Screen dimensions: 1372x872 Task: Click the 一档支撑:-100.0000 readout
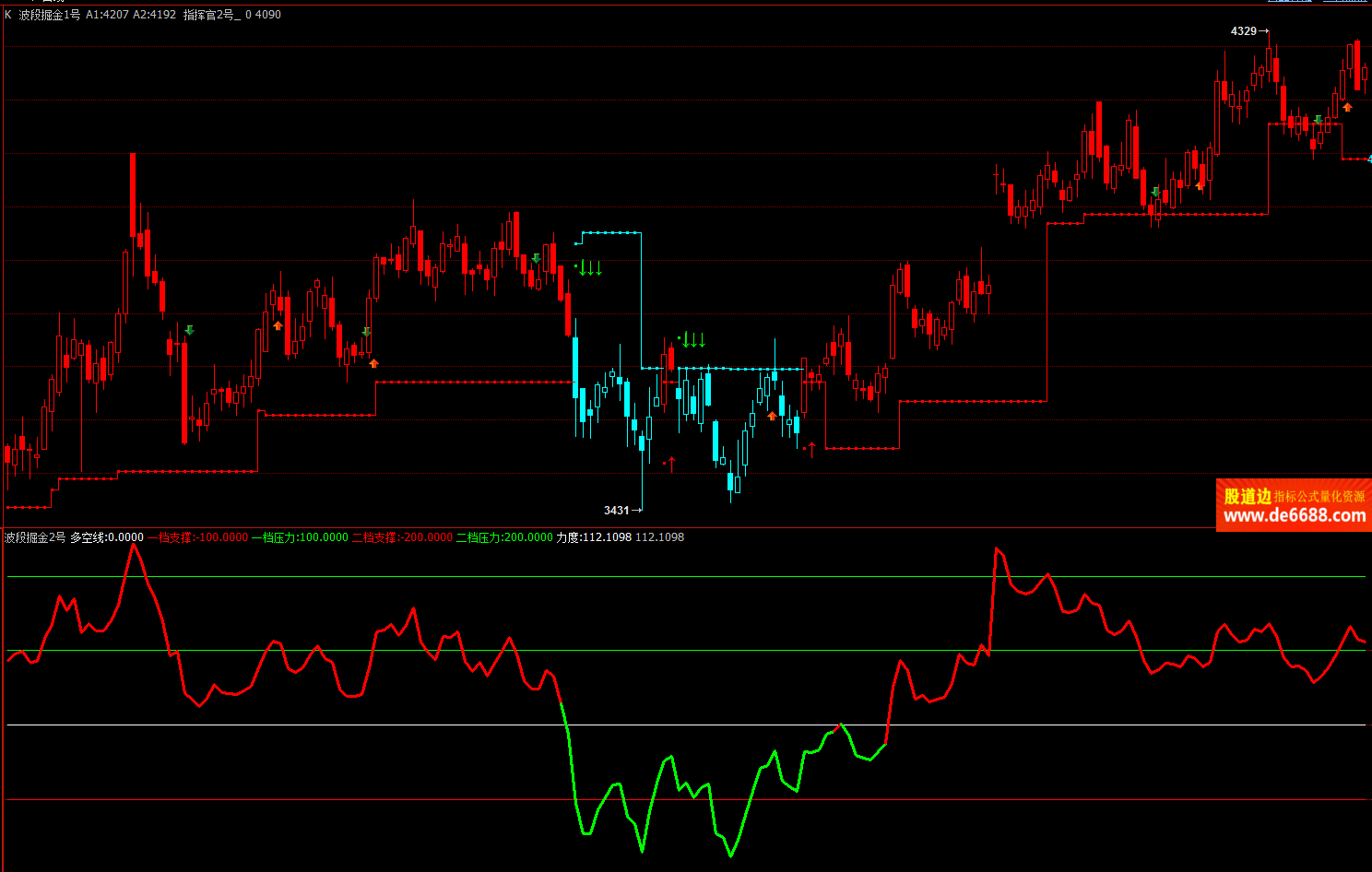tap(197, 537)
